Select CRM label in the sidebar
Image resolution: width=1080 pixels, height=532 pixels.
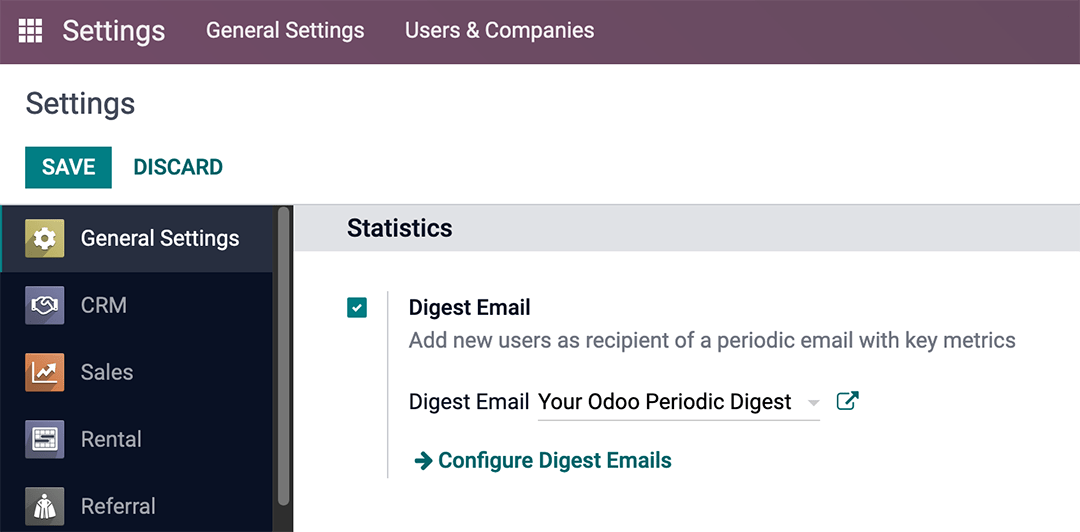pyautogui.click(x=104, y=305)
